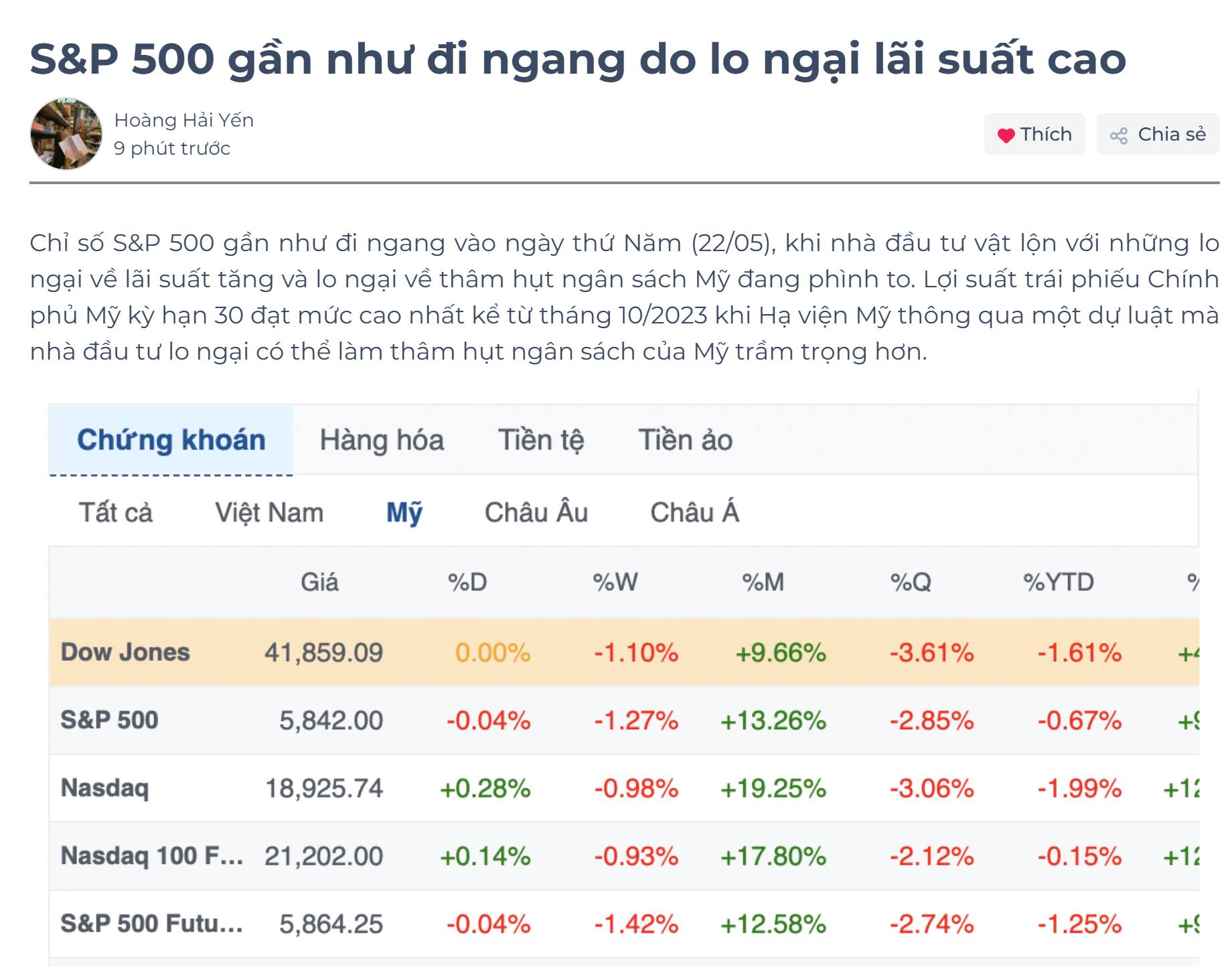Viewport: 1232px width, 967px height.
Task: Click the %YTD column header
Action: [x=1058, y=583]
